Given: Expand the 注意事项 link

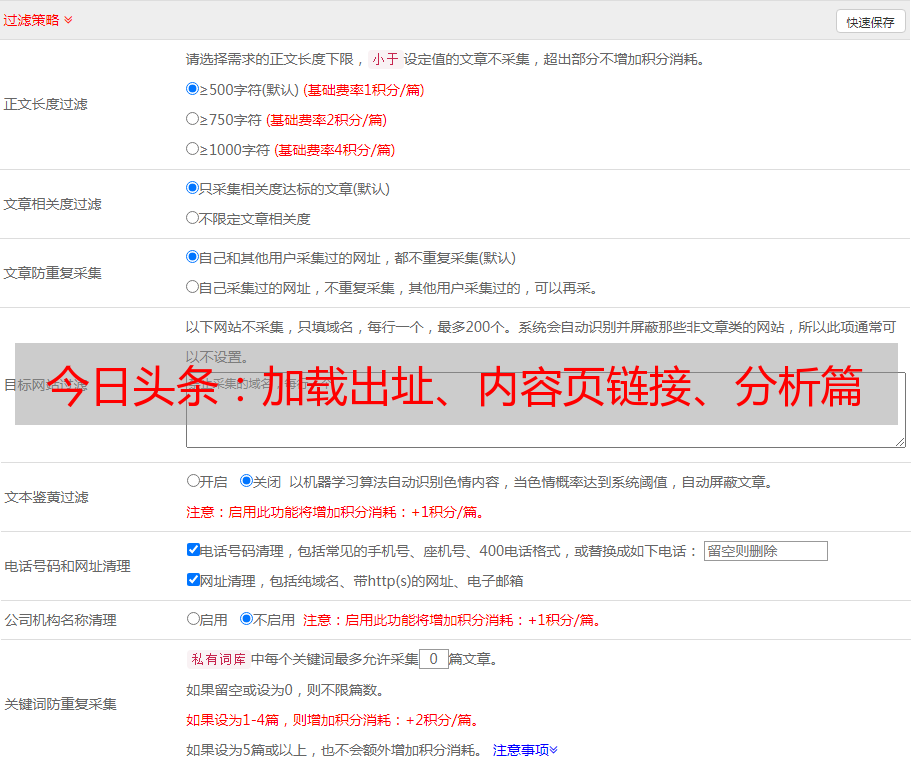Looking at the screenshot, I should click(525, 749).
